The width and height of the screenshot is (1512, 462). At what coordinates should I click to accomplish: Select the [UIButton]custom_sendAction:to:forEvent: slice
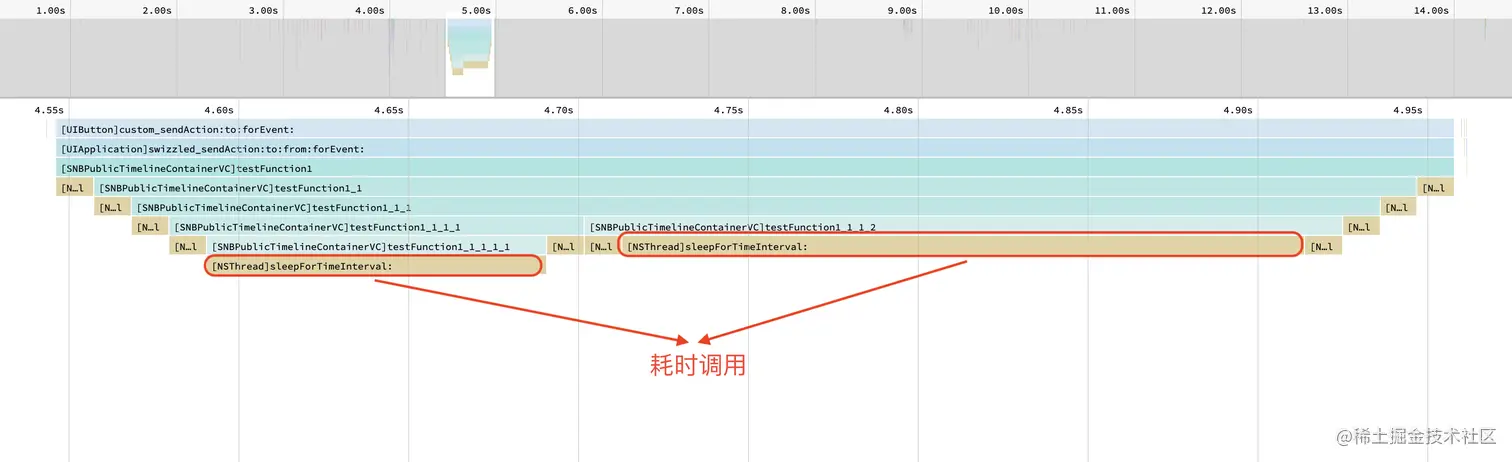(x=756, y=129)
